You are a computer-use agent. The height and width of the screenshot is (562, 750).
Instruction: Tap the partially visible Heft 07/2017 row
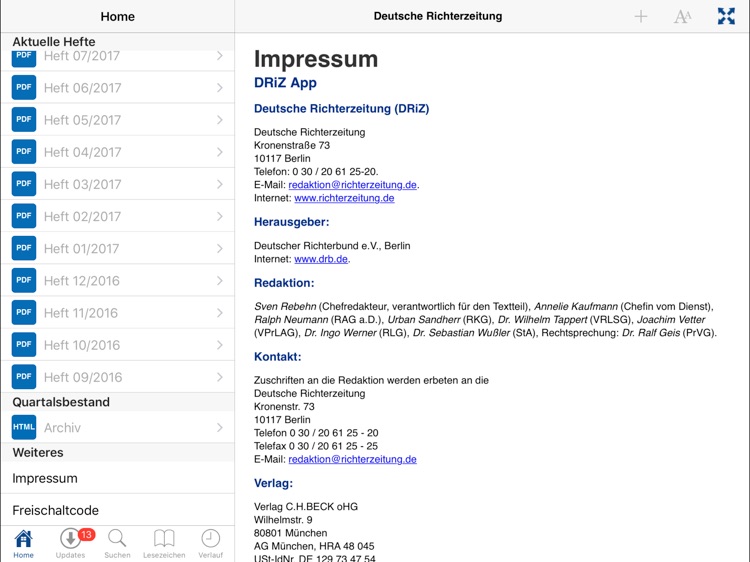[x=118, y=60]
